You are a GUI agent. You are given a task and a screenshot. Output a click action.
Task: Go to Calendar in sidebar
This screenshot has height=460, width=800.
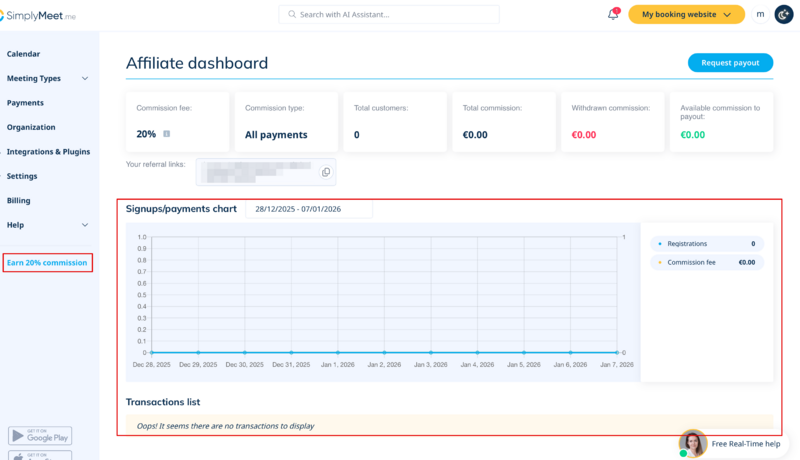[24, 54]
